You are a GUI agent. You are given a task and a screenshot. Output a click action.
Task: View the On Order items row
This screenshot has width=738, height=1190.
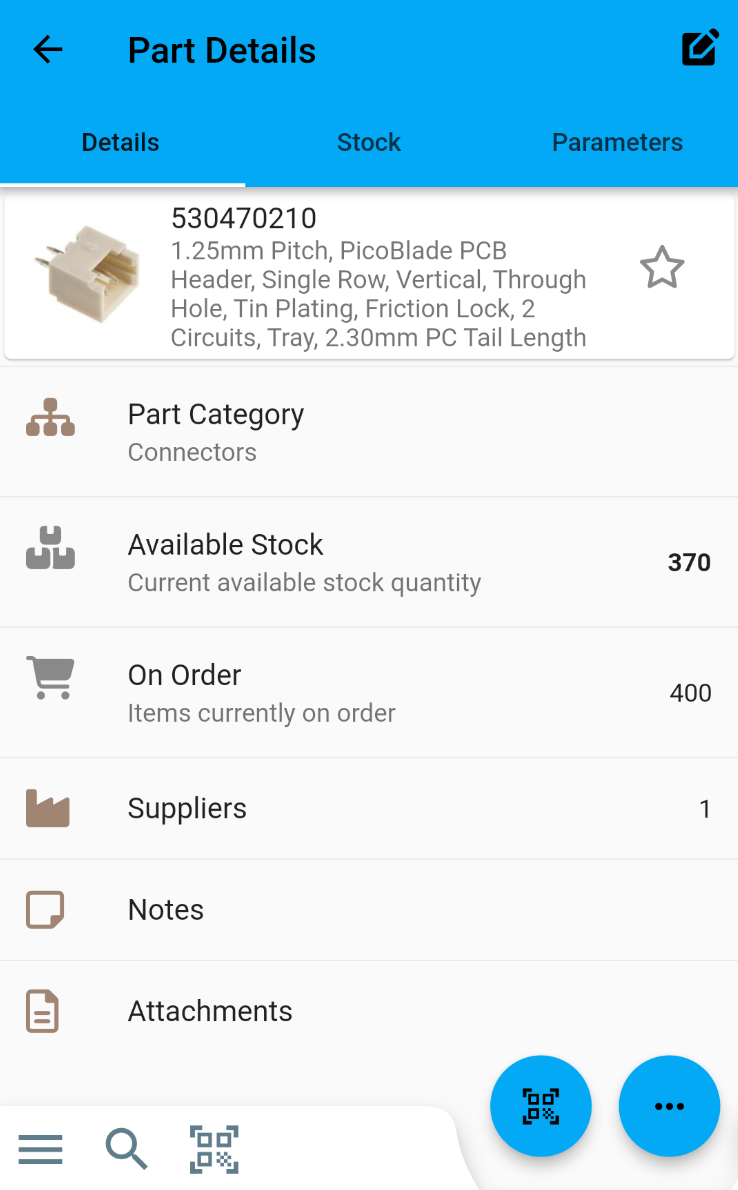[x=369, y=693]
